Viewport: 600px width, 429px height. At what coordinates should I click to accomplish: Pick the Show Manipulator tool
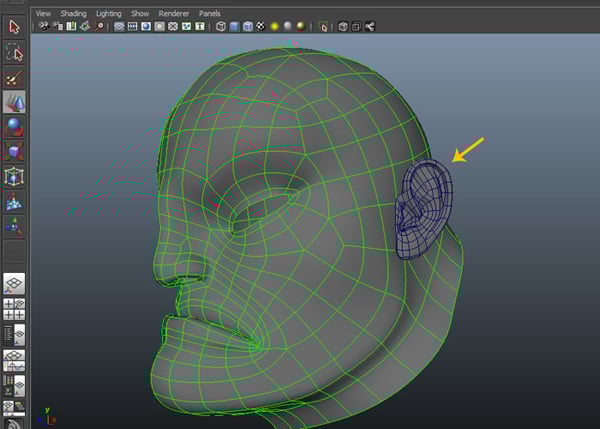click(14, 227)
